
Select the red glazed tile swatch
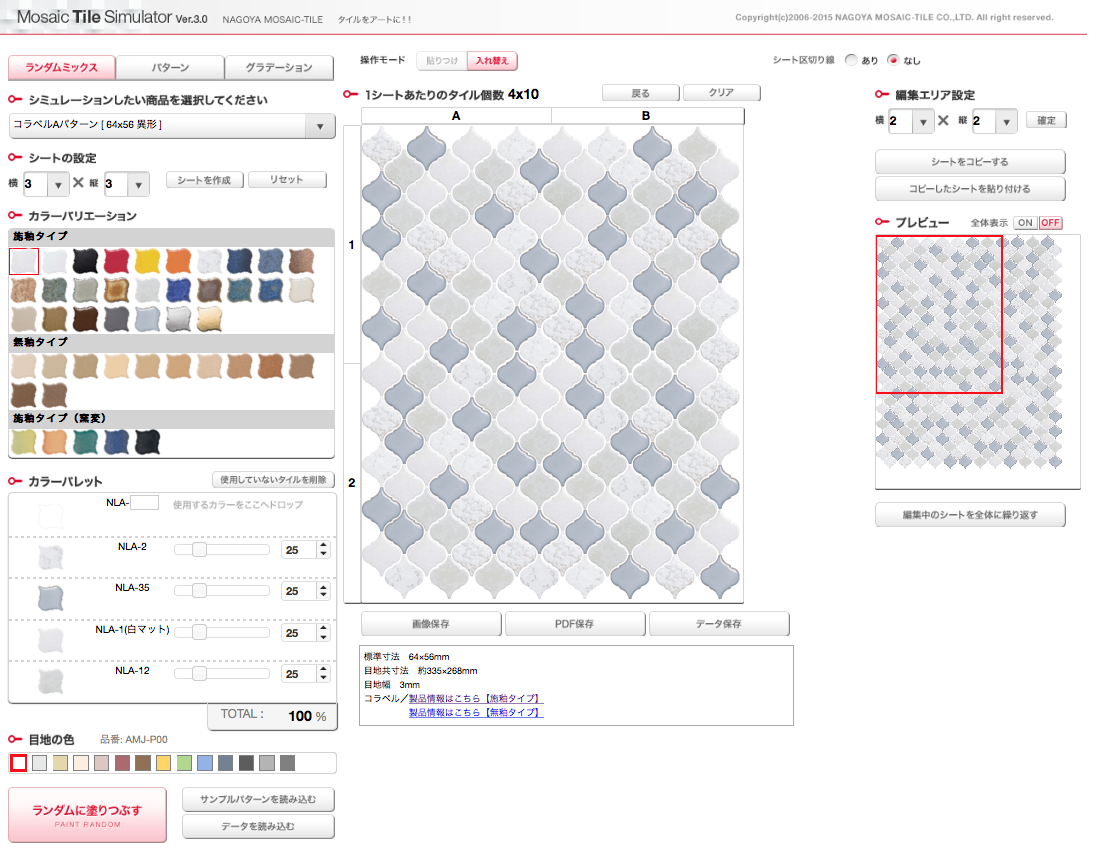coord(117,262)
